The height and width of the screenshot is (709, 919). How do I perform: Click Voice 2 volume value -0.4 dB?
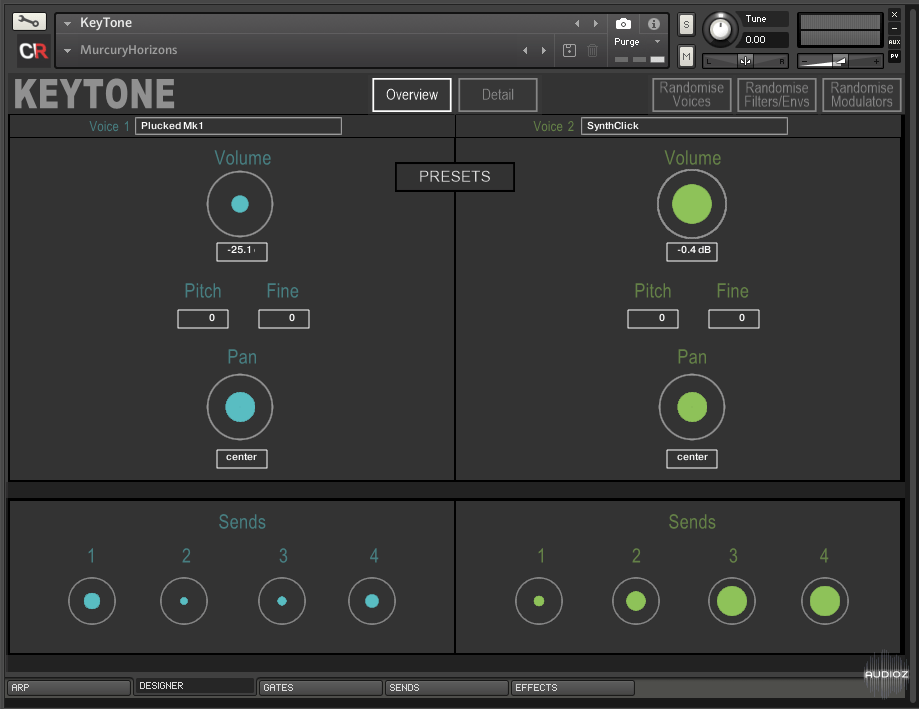pyautogui.click(x=692, y=251)
